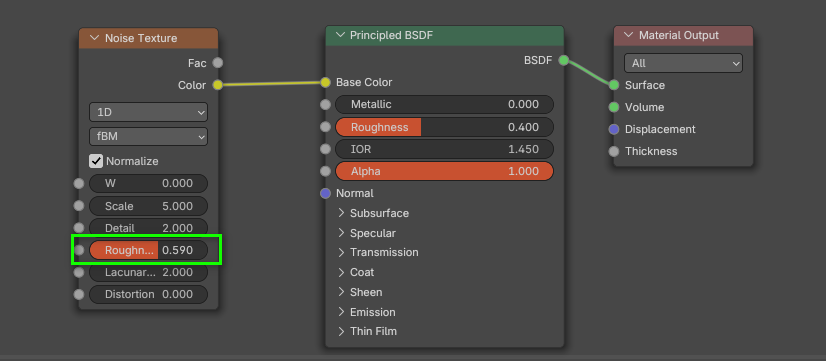Click the Metallic slider 0.000
The image size is (826, 361).
445,104
